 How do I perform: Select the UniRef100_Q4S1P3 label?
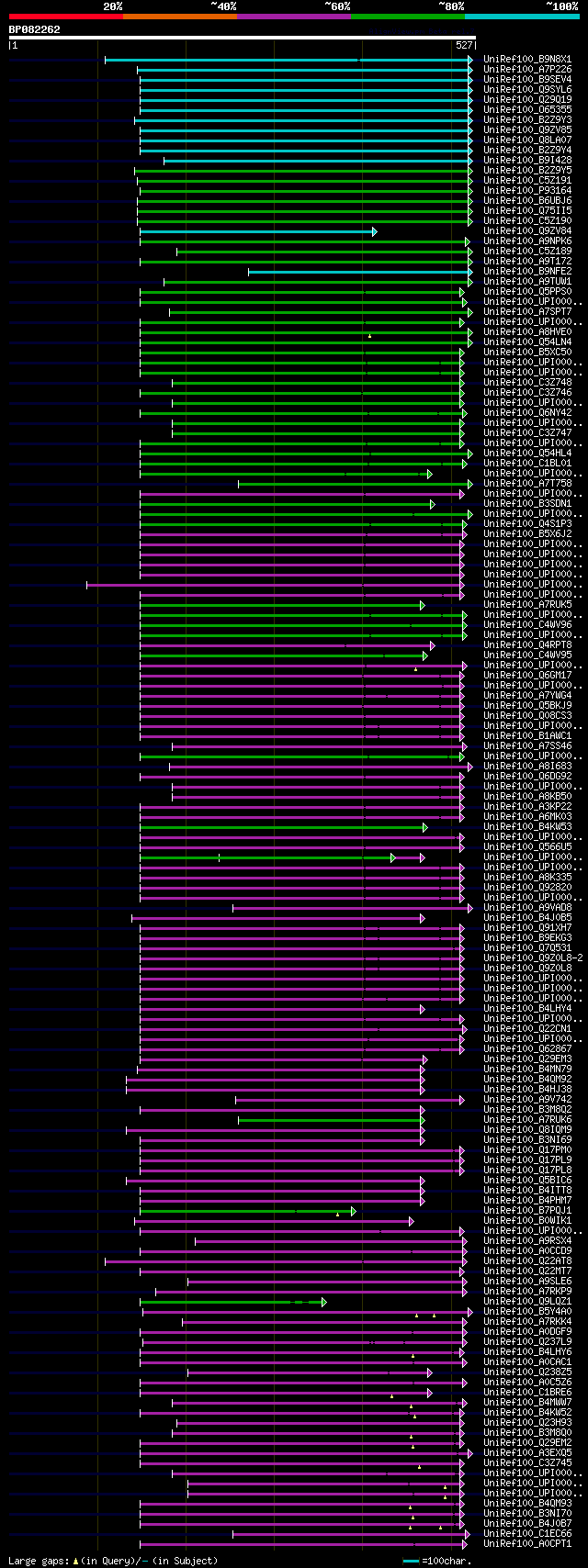click(527, 524)
